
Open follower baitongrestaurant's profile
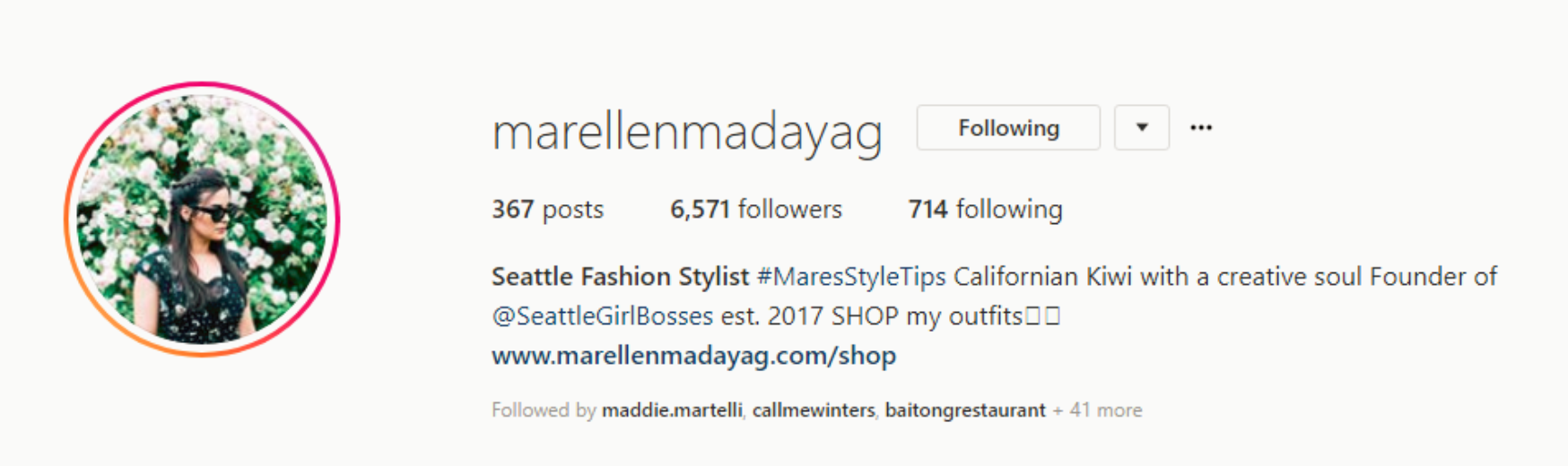coord(965,410)
